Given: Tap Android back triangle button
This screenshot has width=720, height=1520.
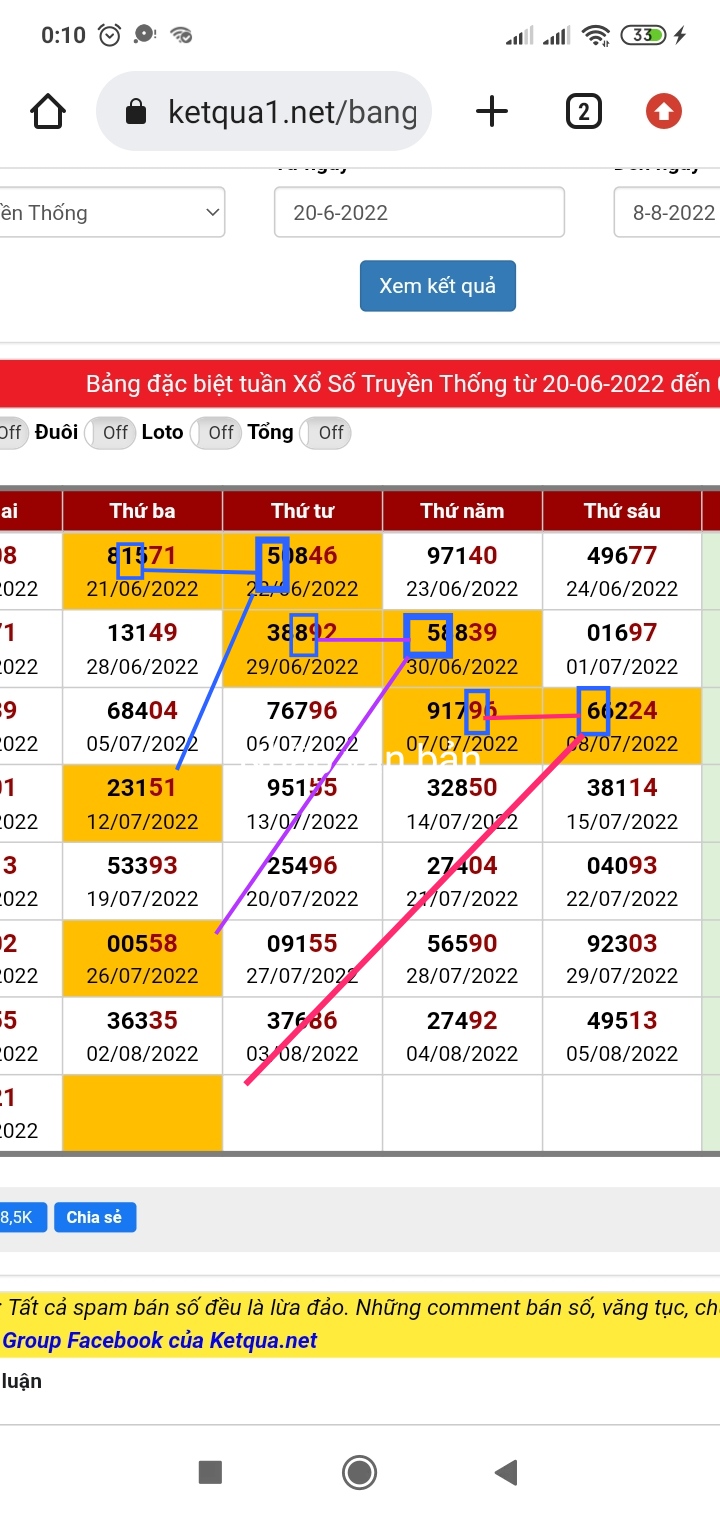Looking at the screenshot, I should click(x=506, y=1471).
